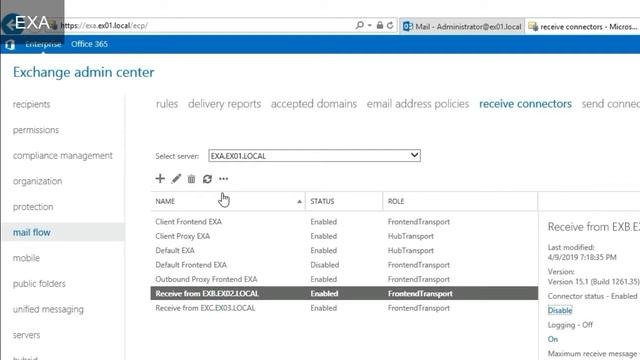640x360 pixels.
Task: Open the rules tab
Action: (x=167, y=104)
